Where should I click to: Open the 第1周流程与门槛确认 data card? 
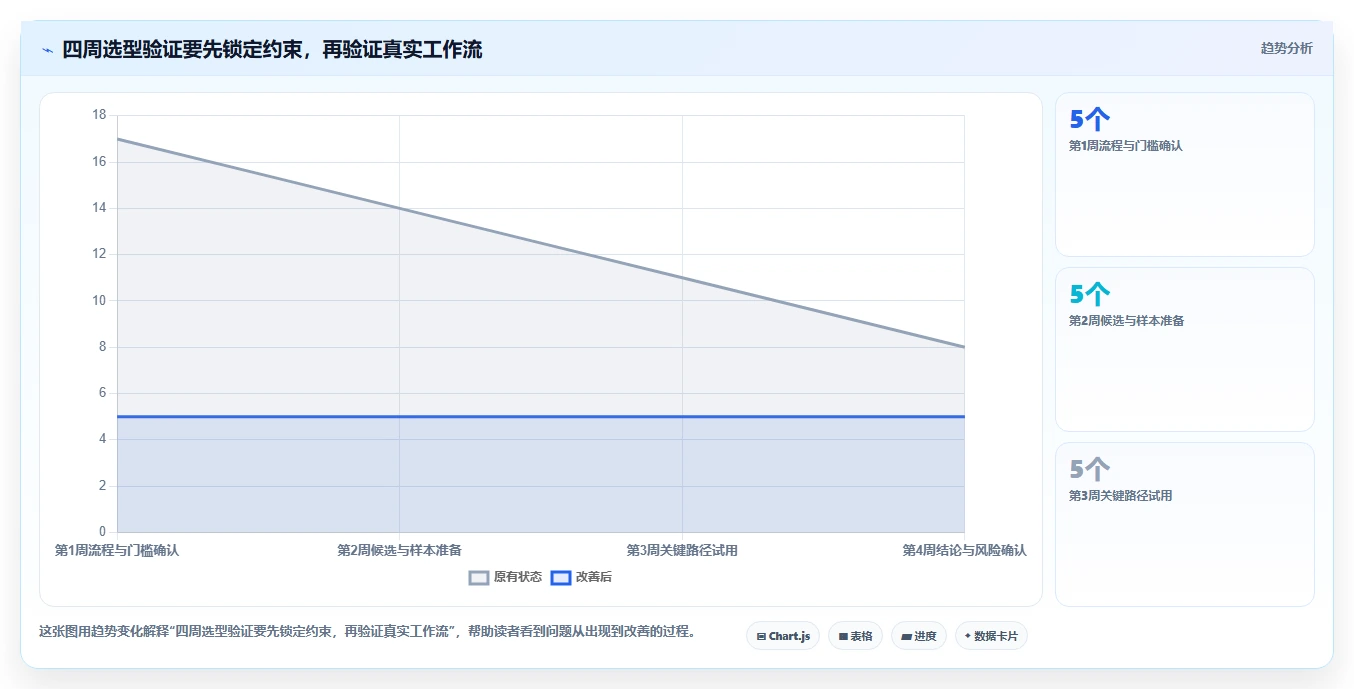(x=1184, y=174)
